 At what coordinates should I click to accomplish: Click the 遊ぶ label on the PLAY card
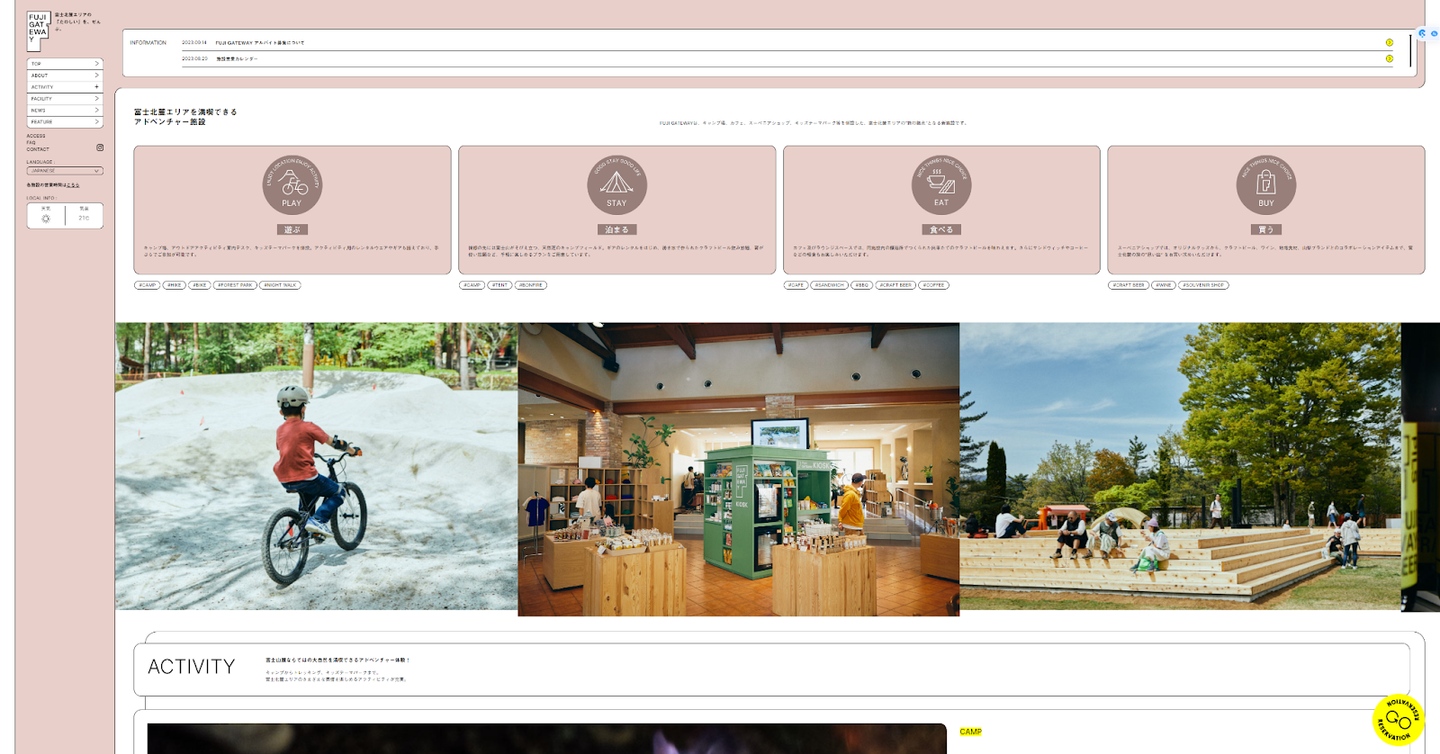point(292,229)
